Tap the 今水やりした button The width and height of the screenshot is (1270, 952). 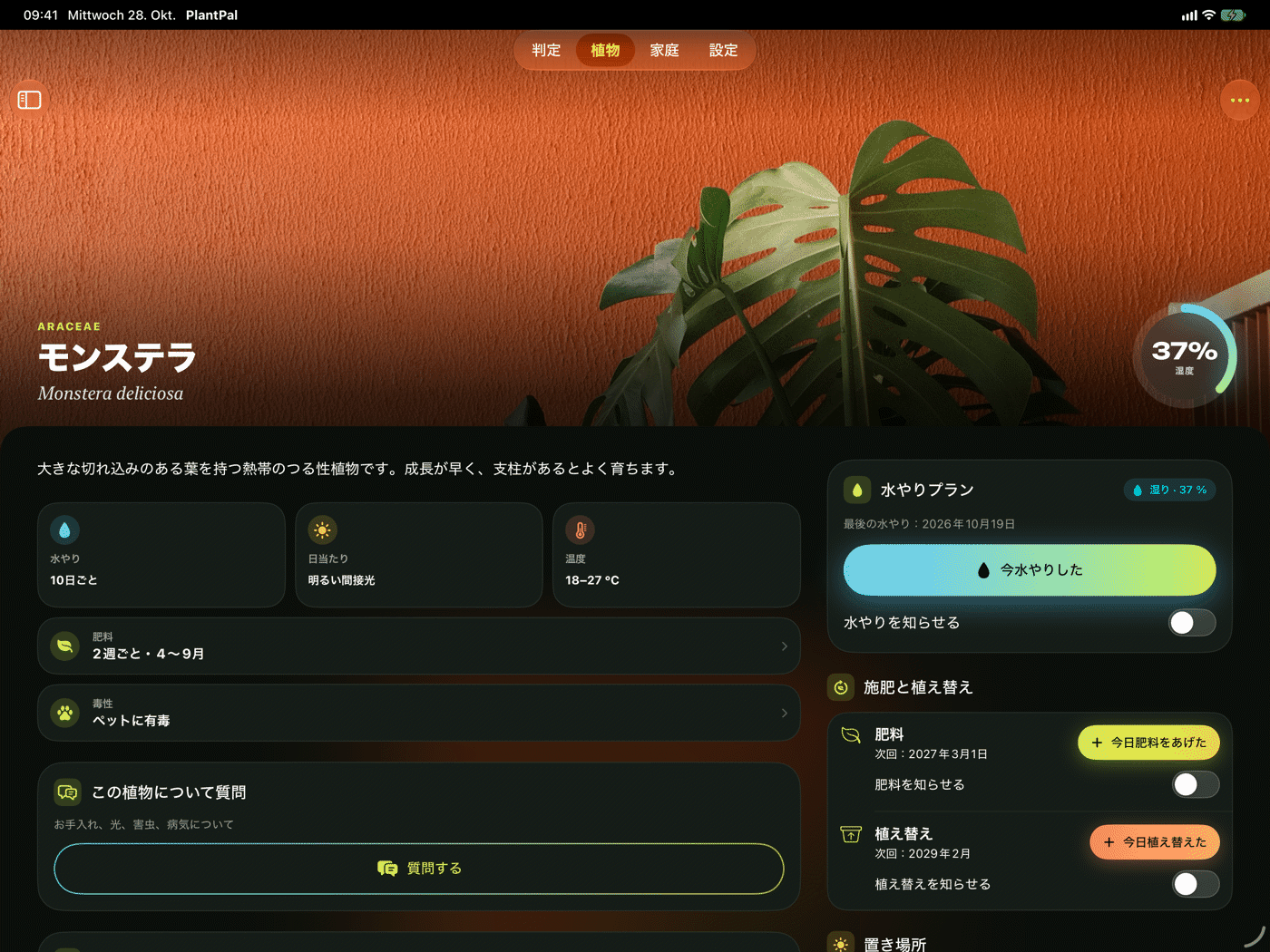click(1030, 570)
